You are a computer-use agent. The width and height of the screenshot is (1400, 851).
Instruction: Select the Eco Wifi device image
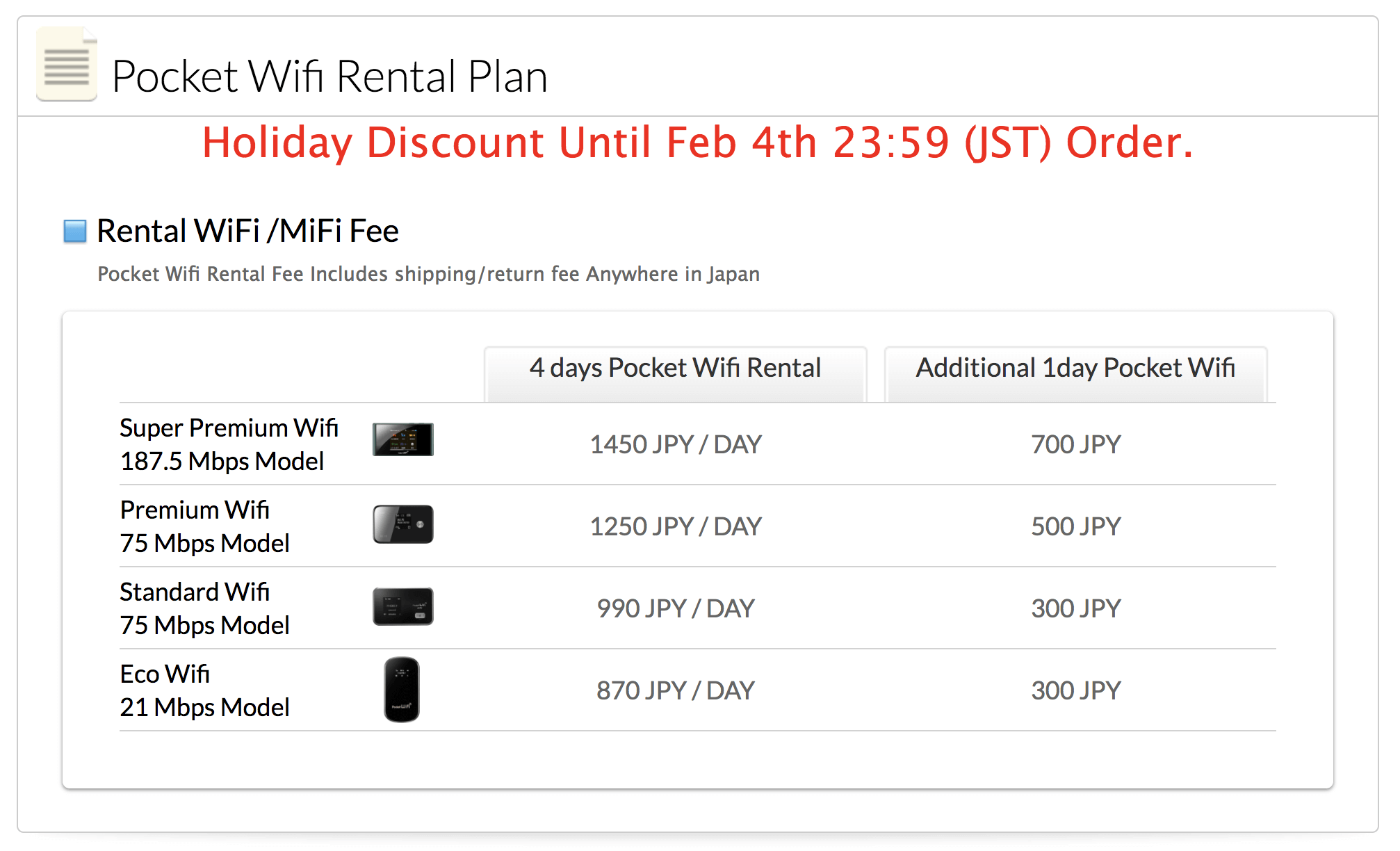(402, 690)
